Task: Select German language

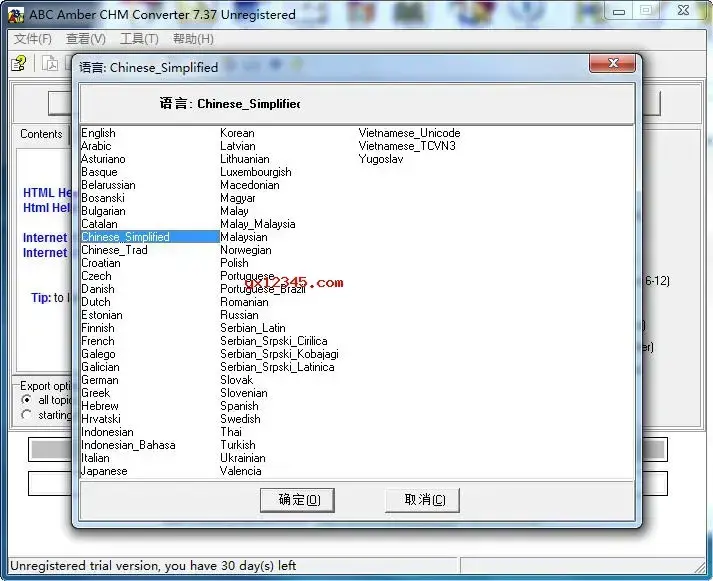Action: tap(100, 380)
